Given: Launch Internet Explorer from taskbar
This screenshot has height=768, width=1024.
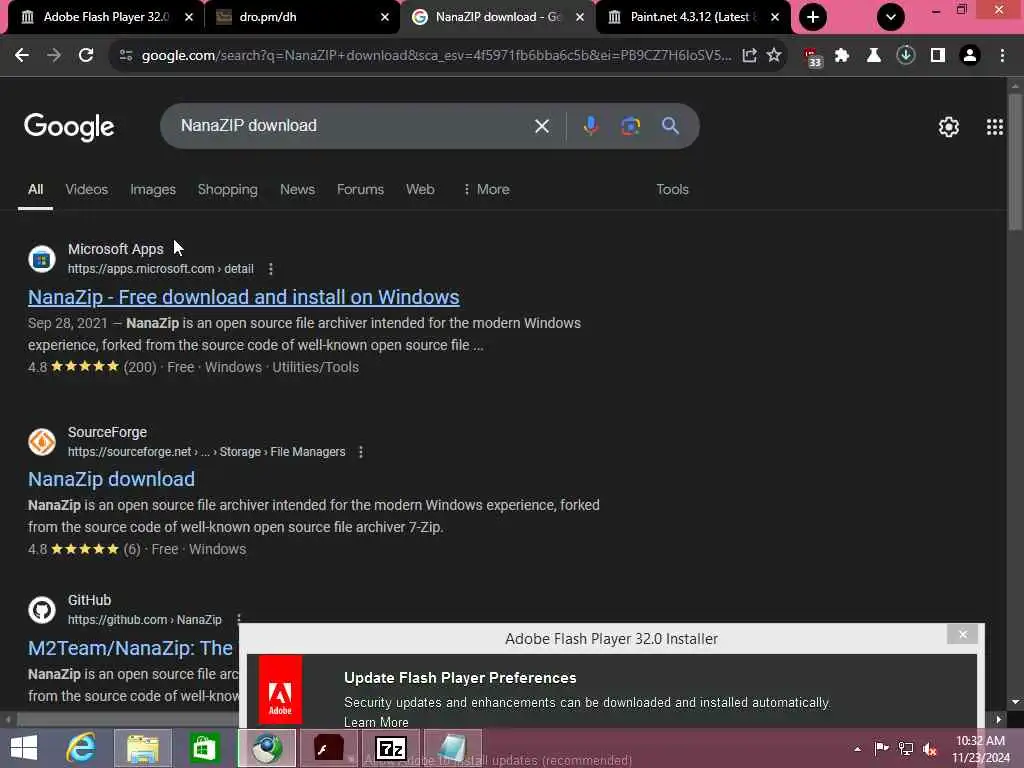Looking at the screenshot, I should (81, 748).
